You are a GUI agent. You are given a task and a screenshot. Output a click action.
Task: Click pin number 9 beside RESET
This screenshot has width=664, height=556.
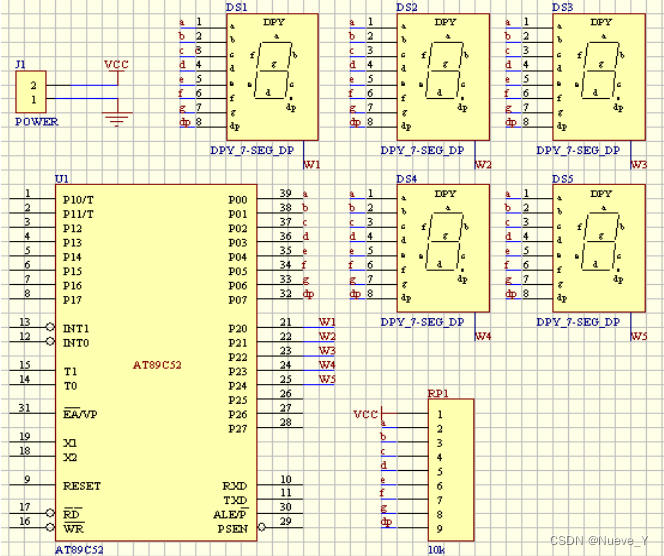point(27,479)
